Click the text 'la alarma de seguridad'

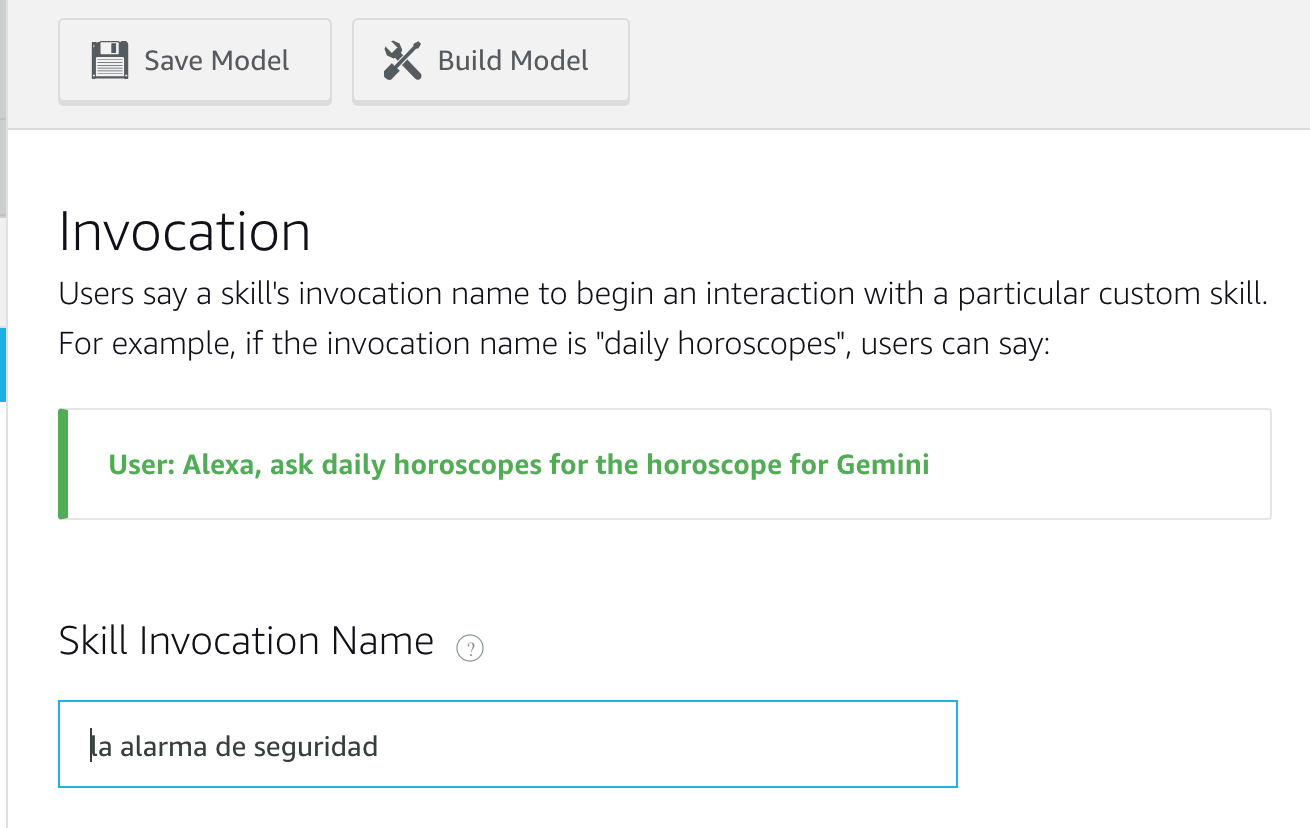coord(234,746)
